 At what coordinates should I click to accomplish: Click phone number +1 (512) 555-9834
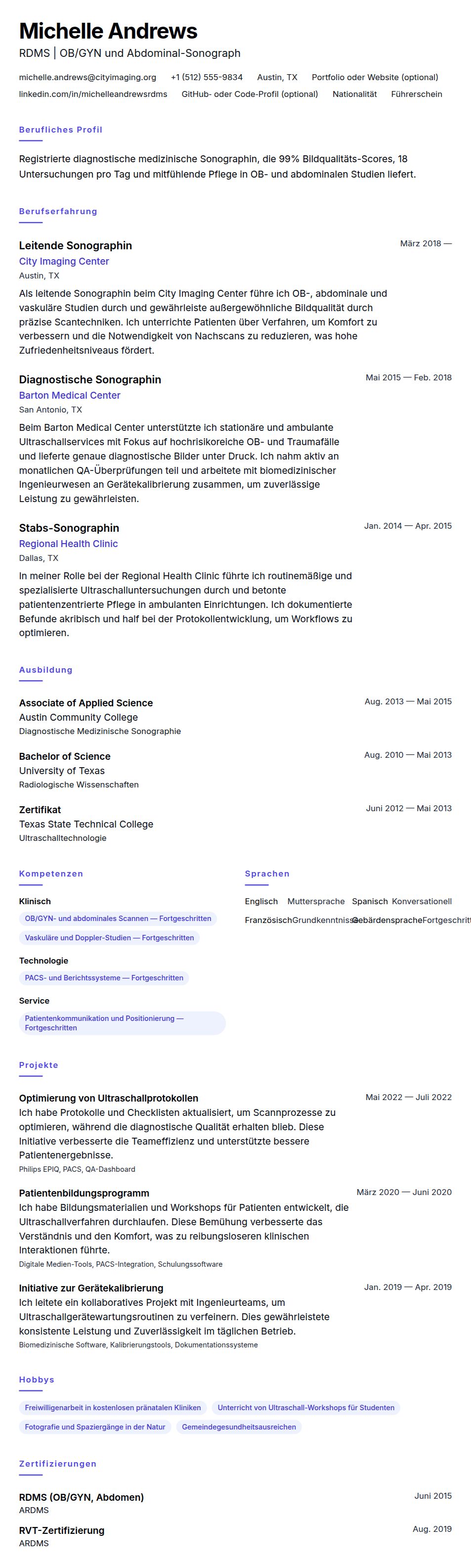click(x=207, y=77)
